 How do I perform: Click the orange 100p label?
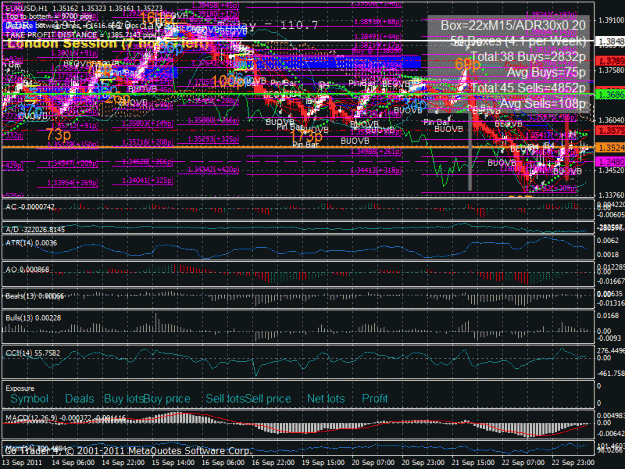click(228, 81)
